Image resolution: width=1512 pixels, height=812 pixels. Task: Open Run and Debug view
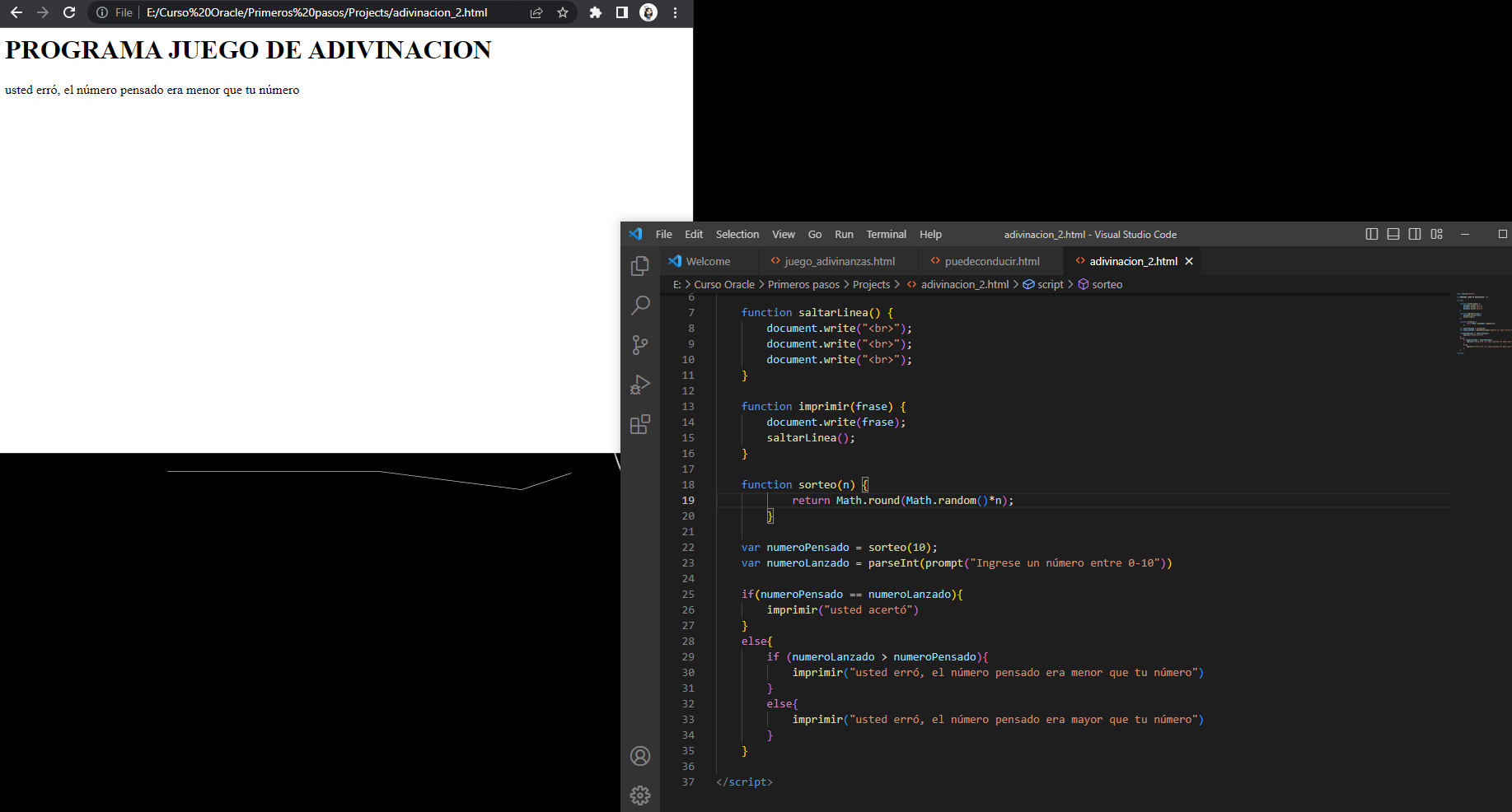640,385
